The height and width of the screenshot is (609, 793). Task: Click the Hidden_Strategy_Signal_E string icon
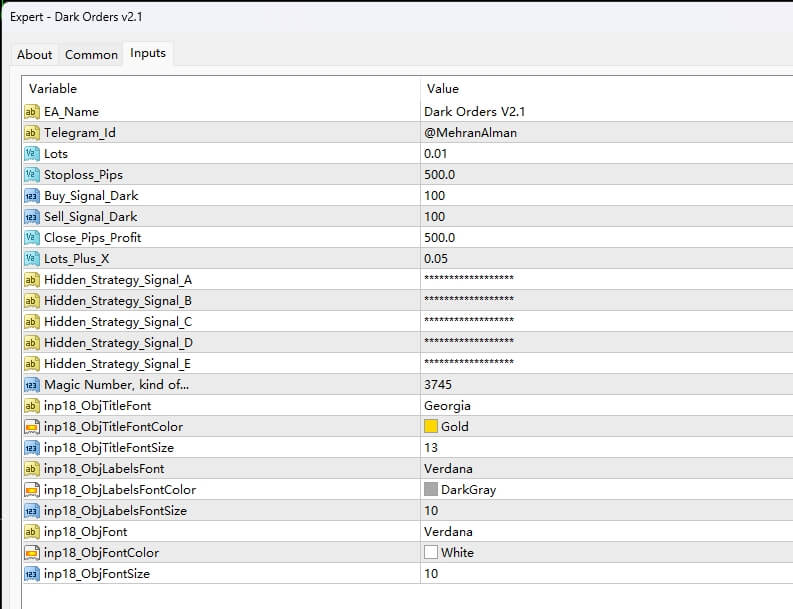point(31,364)
